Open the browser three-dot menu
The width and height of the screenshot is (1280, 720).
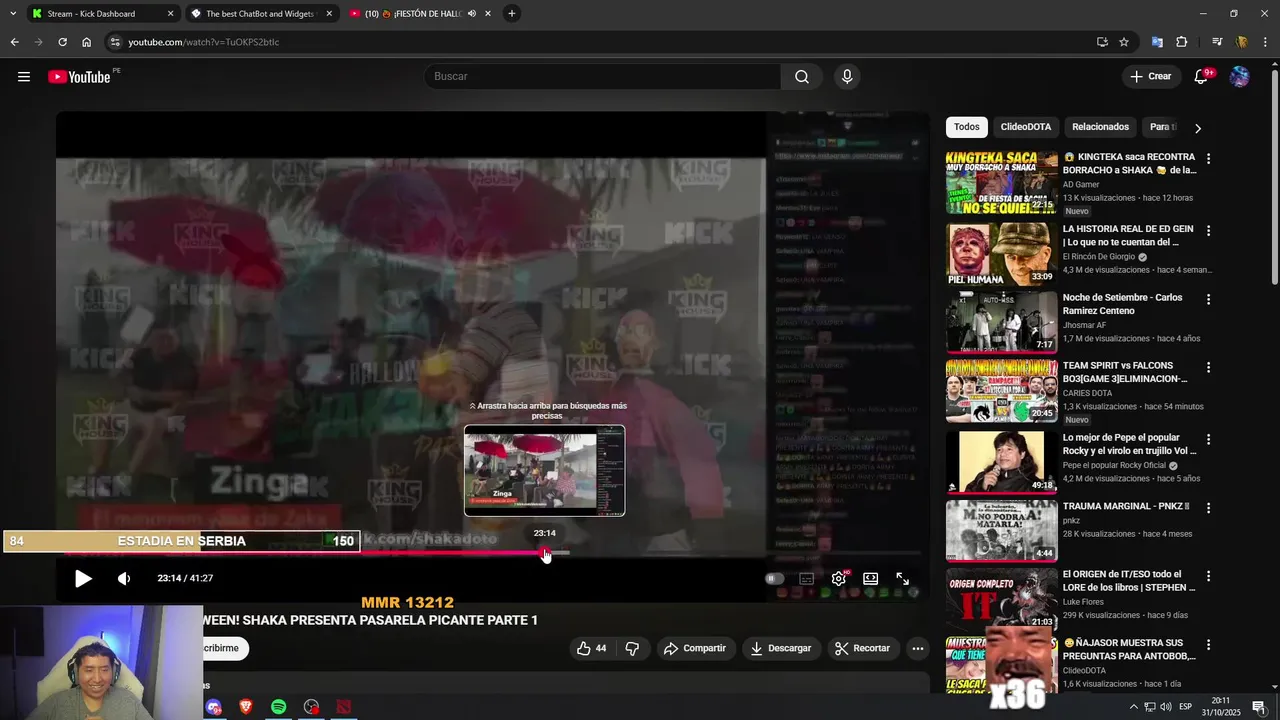pyautogui.click(x=1264, y=42)
